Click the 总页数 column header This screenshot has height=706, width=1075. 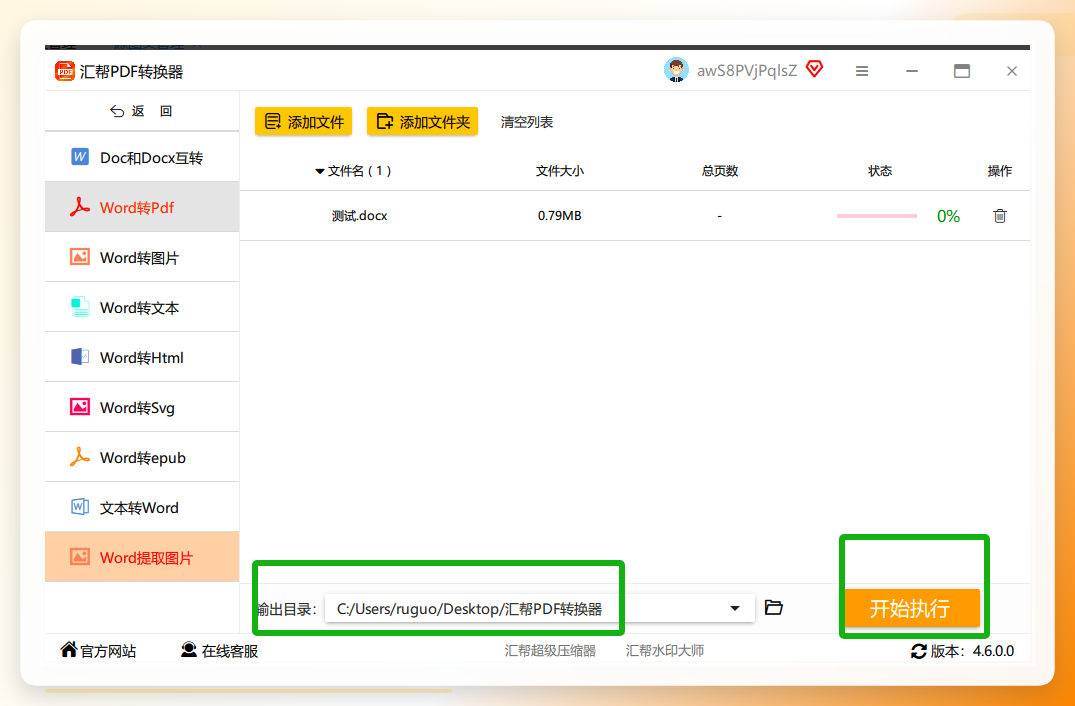tap(720, 171)
